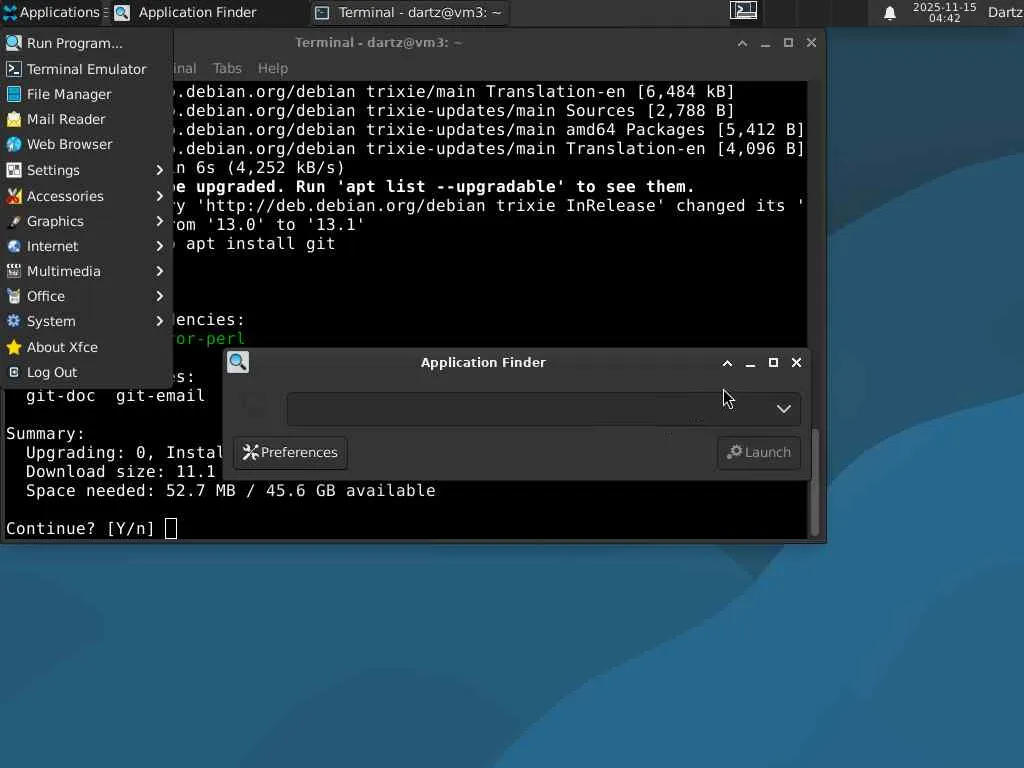Click the Dartz user name in the panel
Image resolution: width=1024 pixels, height=768 pixels.
click(1005, 12)
